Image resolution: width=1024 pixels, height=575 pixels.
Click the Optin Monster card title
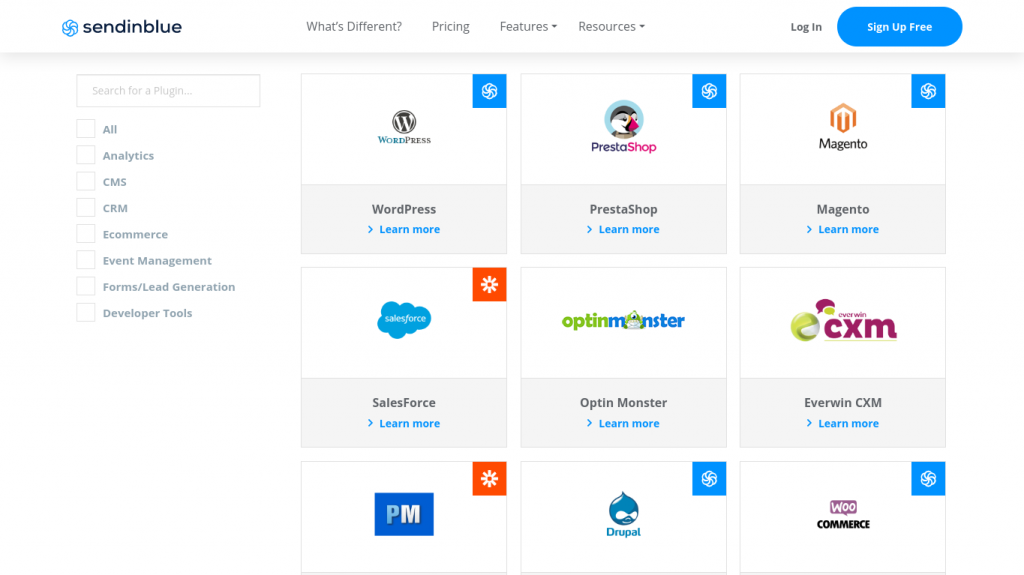coord(624,402)
